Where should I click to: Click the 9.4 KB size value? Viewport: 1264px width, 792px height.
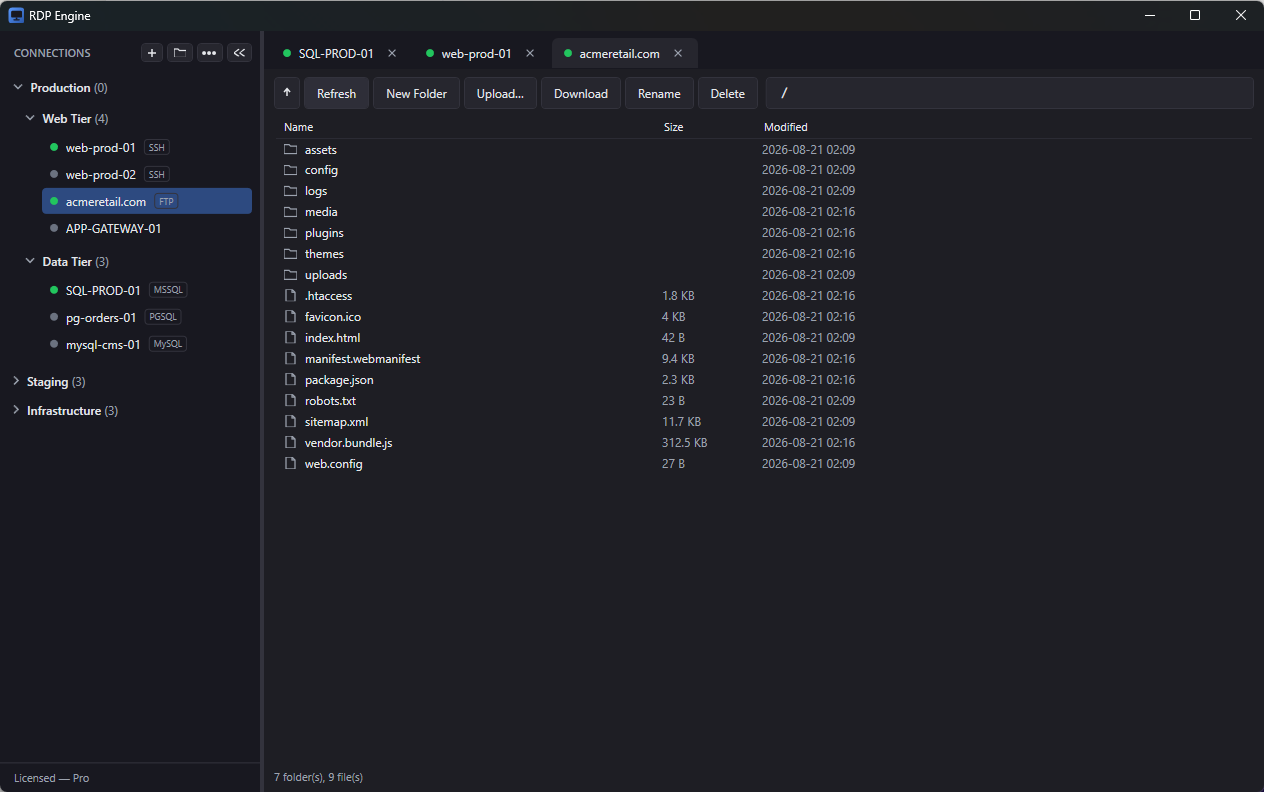pyautogui.click(x=678, y=359)
